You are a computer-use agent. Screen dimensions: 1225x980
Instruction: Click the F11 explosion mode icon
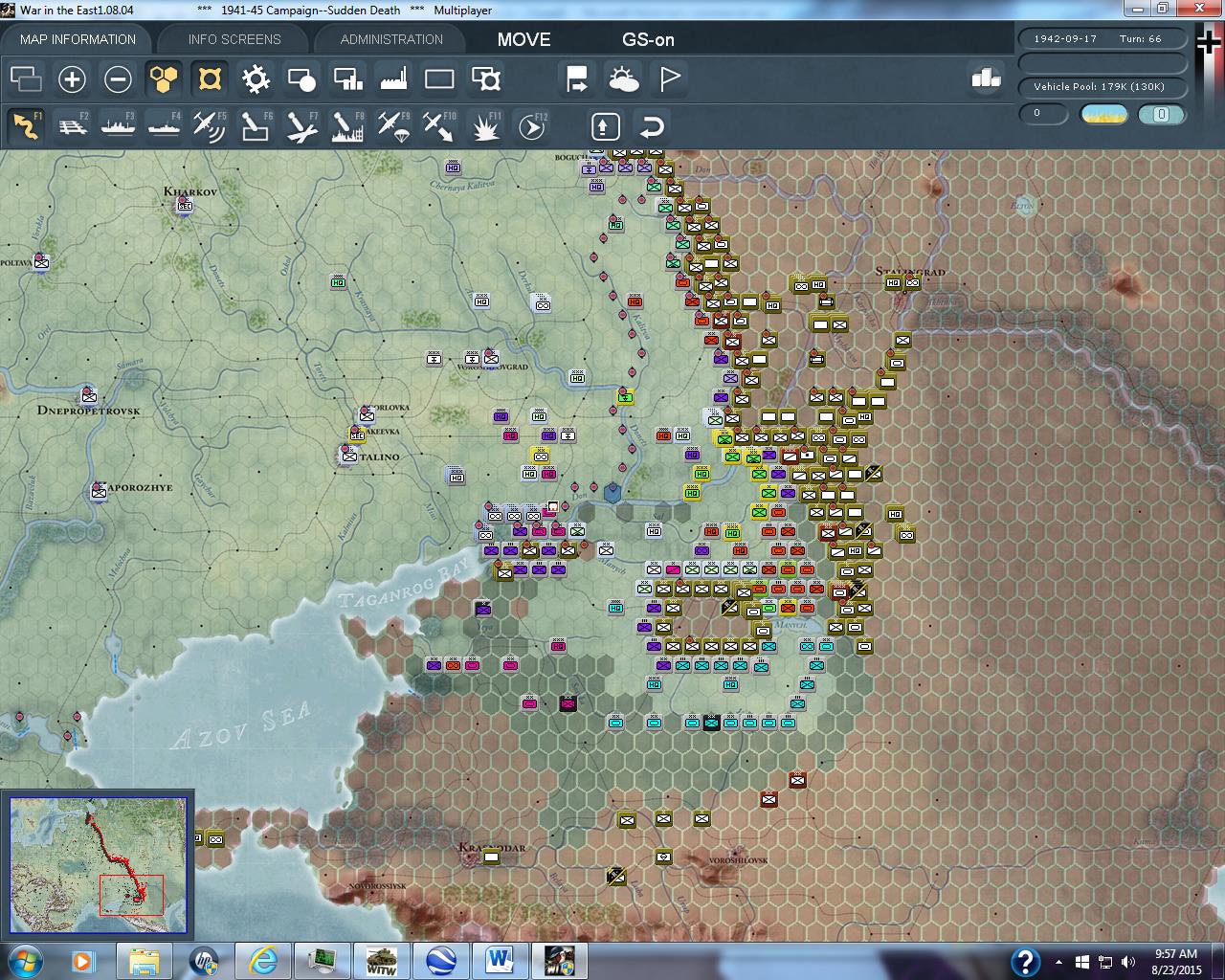(485, 126)
